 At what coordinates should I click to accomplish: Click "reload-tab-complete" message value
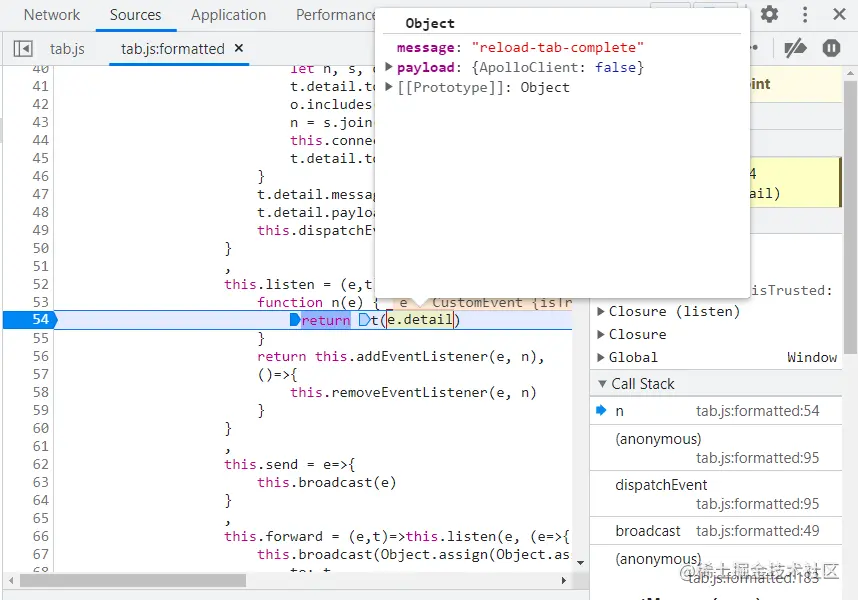pos(558,48)
